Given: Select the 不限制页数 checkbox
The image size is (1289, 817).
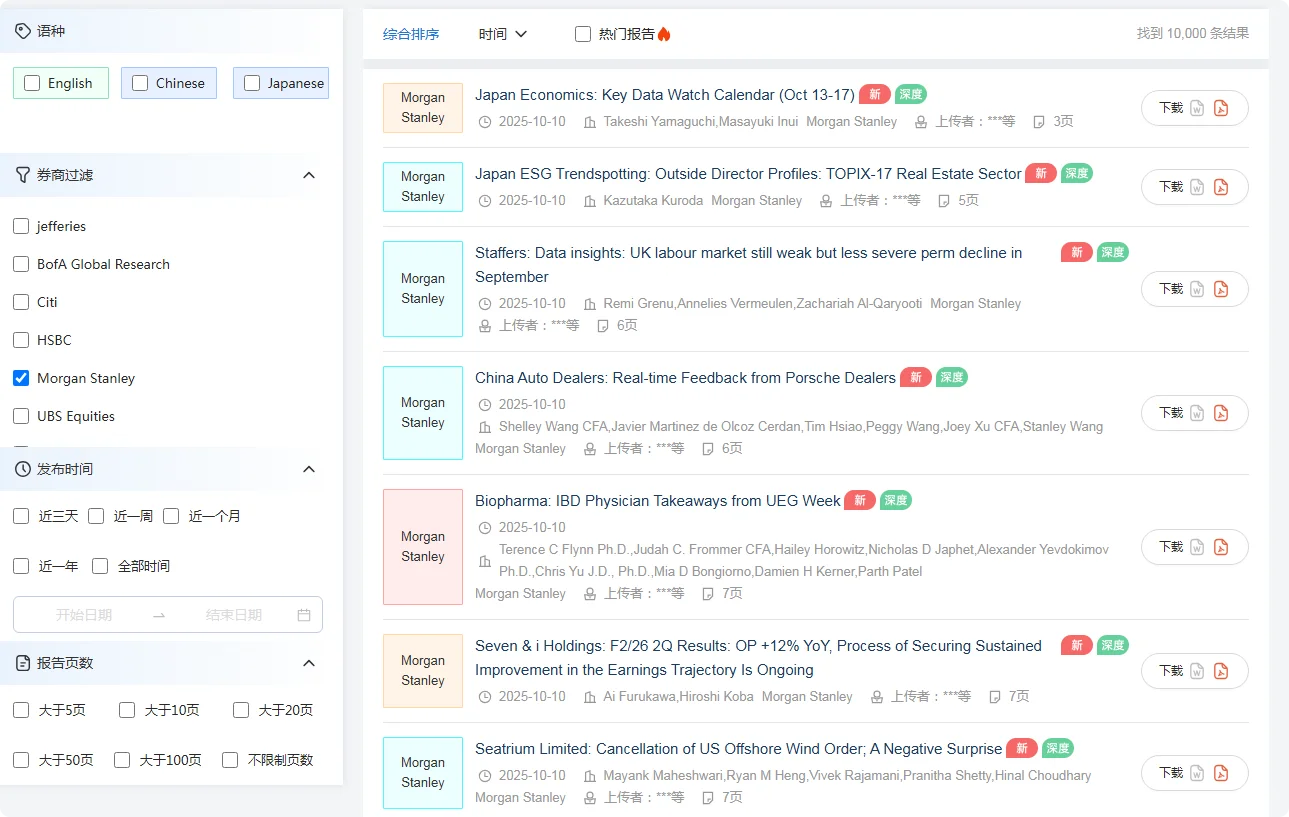Looking at the screenshot, I should pos(230,760).
